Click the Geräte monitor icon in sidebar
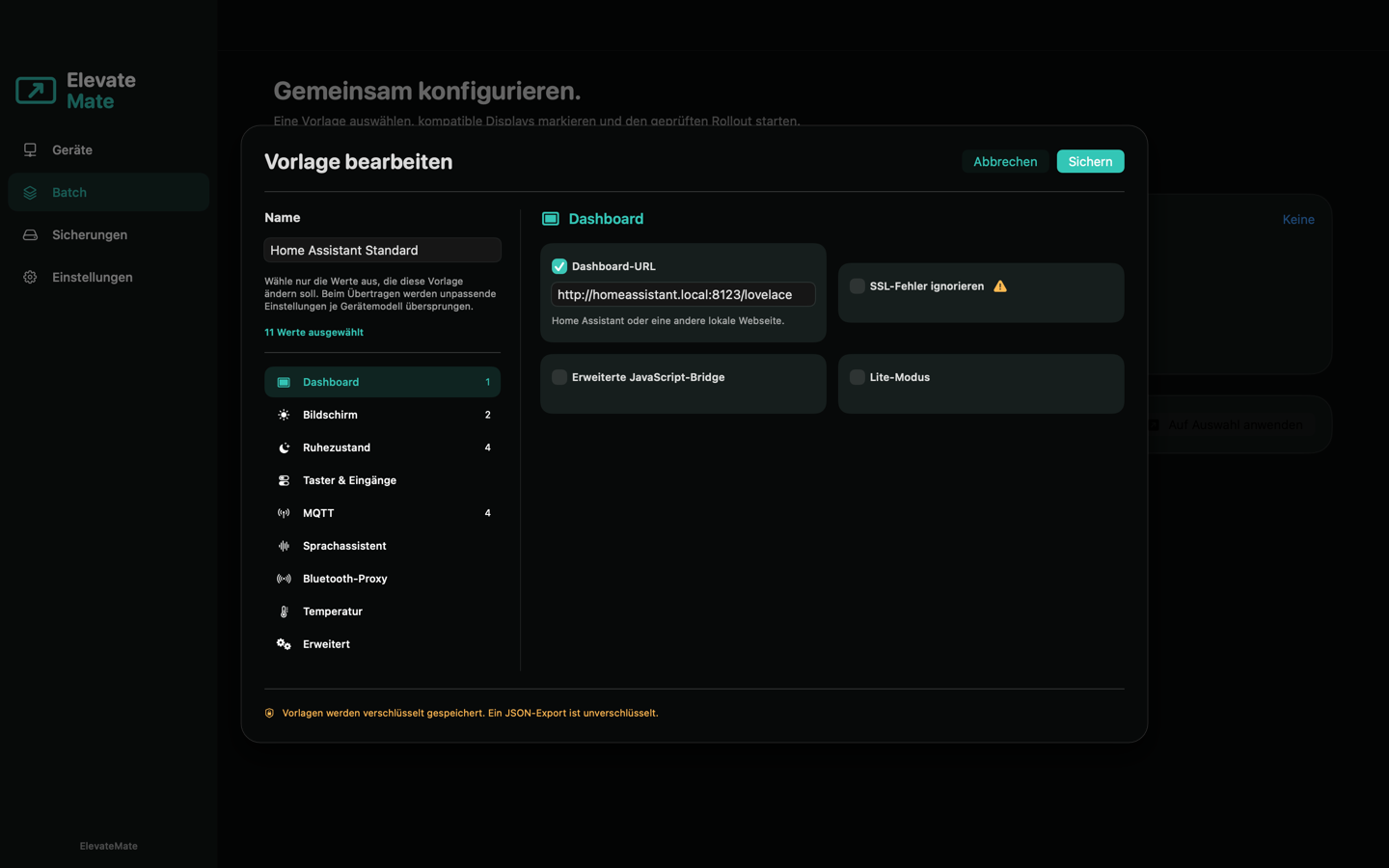The height and width of the screenshot is (868, 1389). pos(30,150)
